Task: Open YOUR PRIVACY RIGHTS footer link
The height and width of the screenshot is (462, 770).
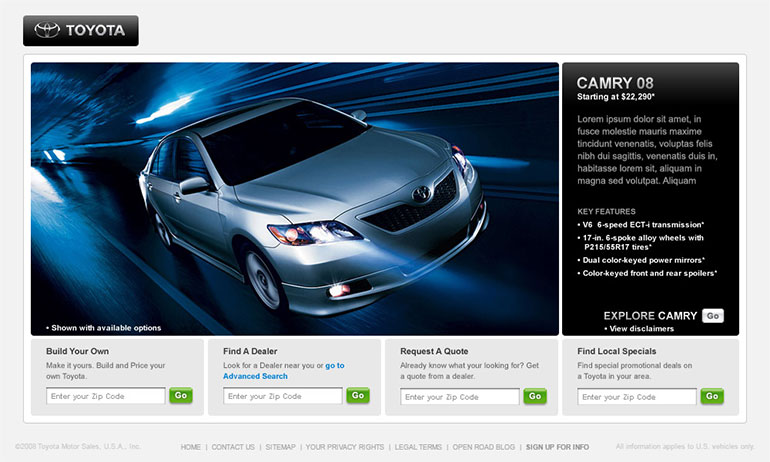Action: tap(345, 447)
